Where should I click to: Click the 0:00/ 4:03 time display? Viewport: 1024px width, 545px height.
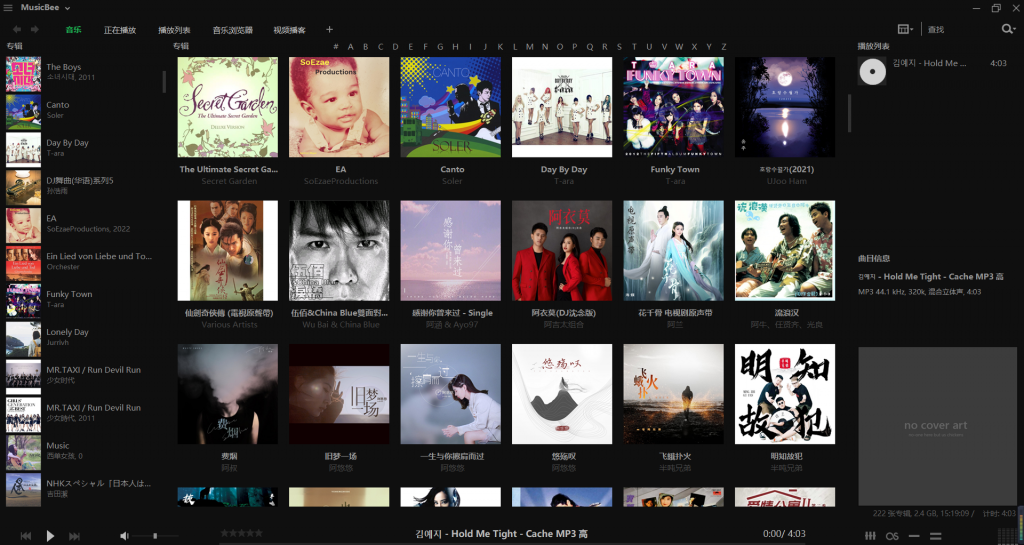784,534
